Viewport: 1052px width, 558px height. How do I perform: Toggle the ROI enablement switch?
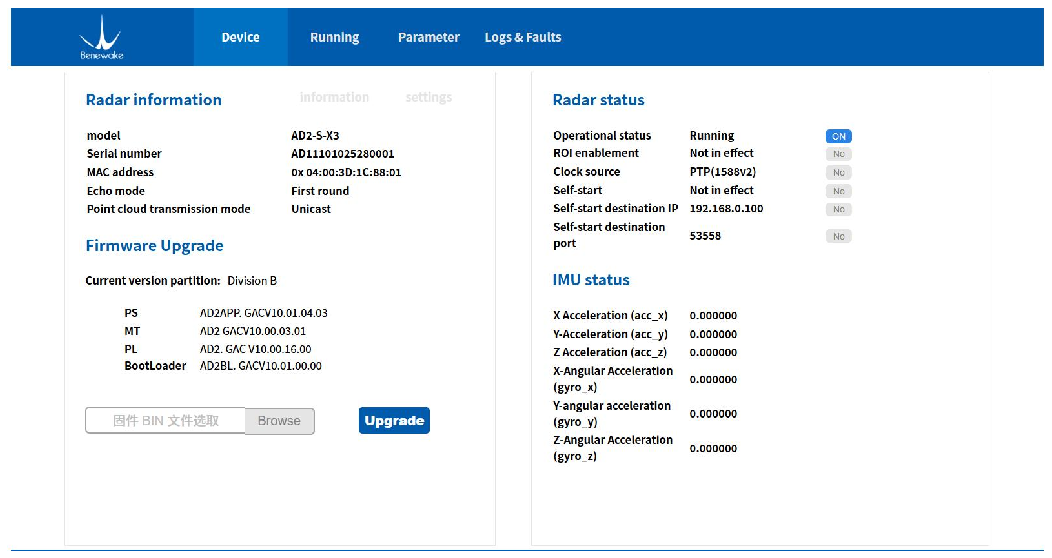[x=839, y=154]
